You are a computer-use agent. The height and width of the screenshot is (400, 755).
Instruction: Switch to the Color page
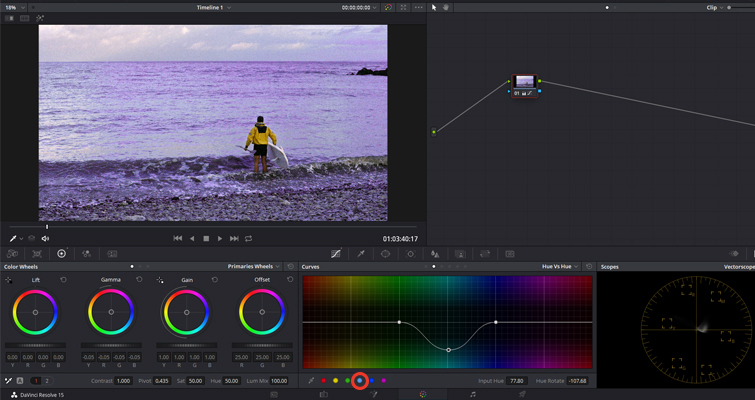click(x=423, y=395)
